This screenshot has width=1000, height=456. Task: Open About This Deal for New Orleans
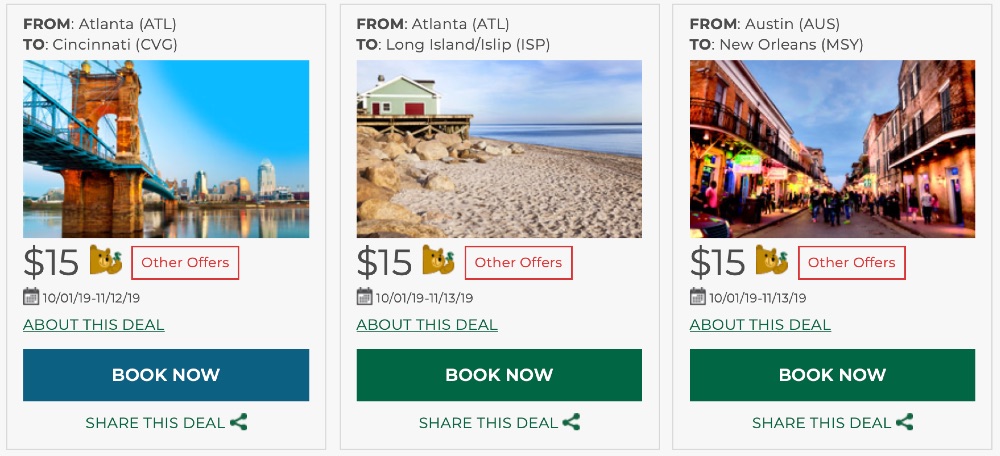760,325
